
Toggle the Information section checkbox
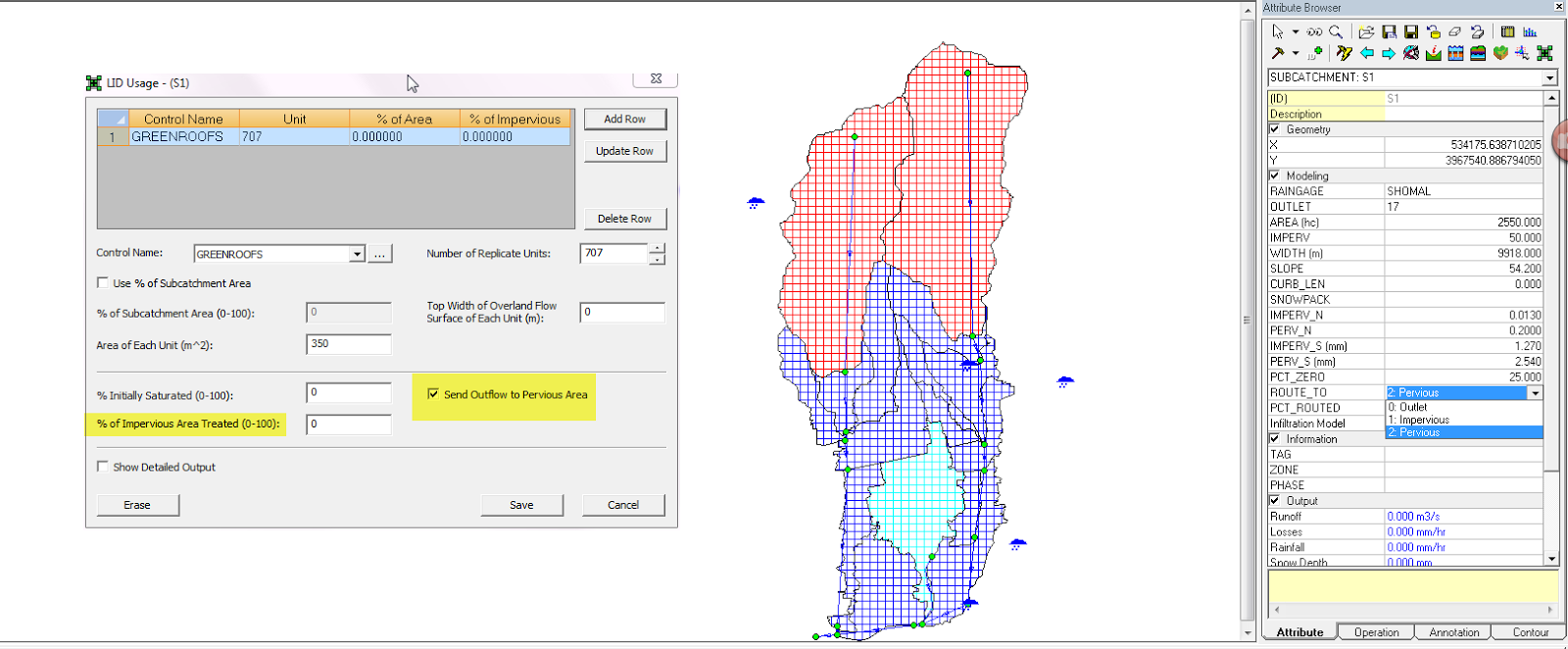1275,439
